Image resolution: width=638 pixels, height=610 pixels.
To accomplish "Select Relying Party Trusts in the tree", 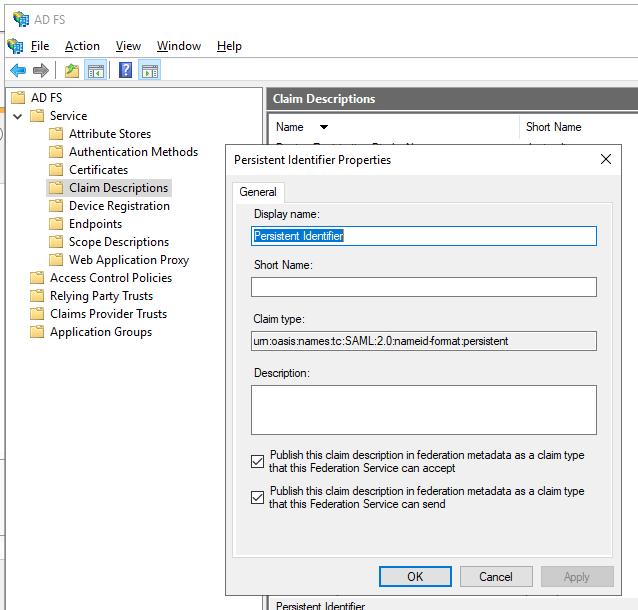I will (x=101, y=295).
